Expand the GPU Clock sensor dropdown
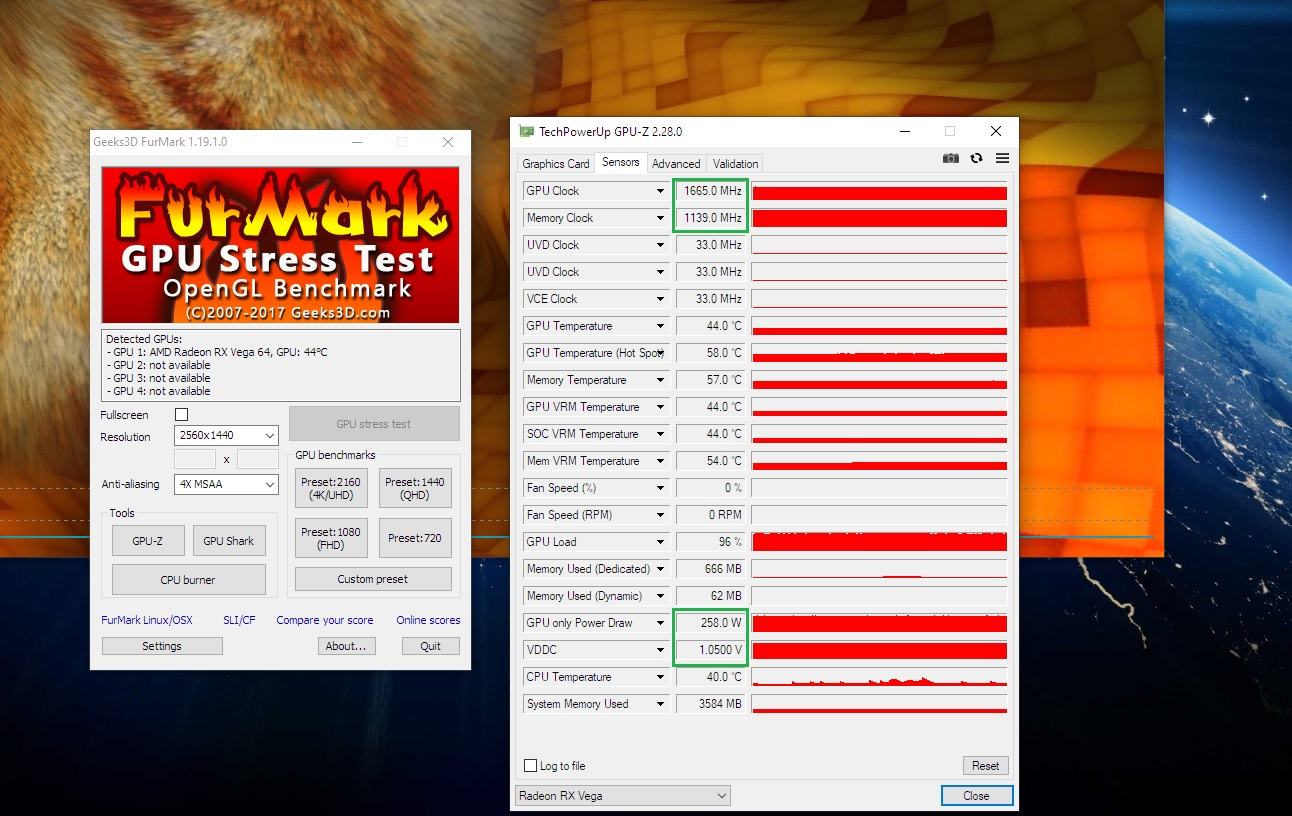Image resolution: width=1292 pixels, height=816 pixels. coord(660,191)
